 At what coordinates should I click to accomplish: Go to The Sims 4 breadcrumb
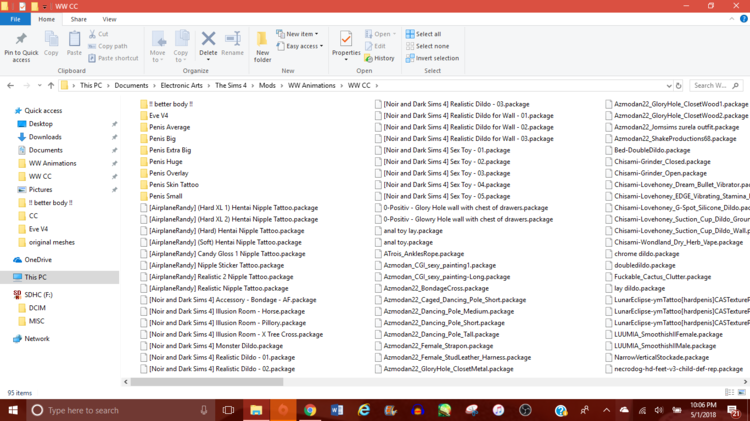(231, 86)
